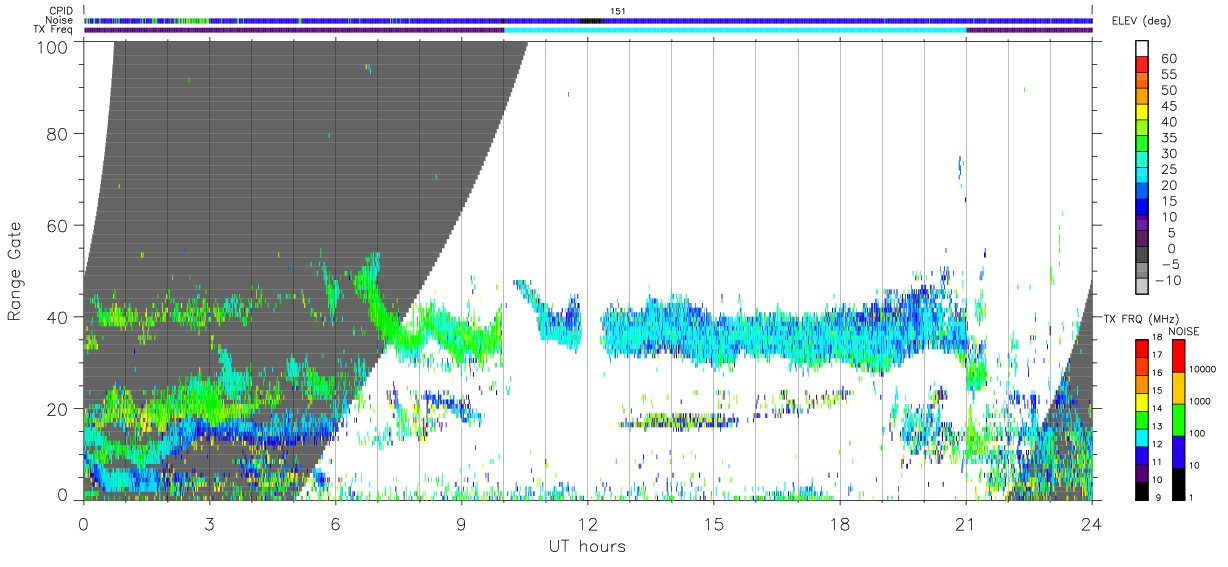
Task: Click elevation legend value 55
Action: click(x=1168, y=75)
